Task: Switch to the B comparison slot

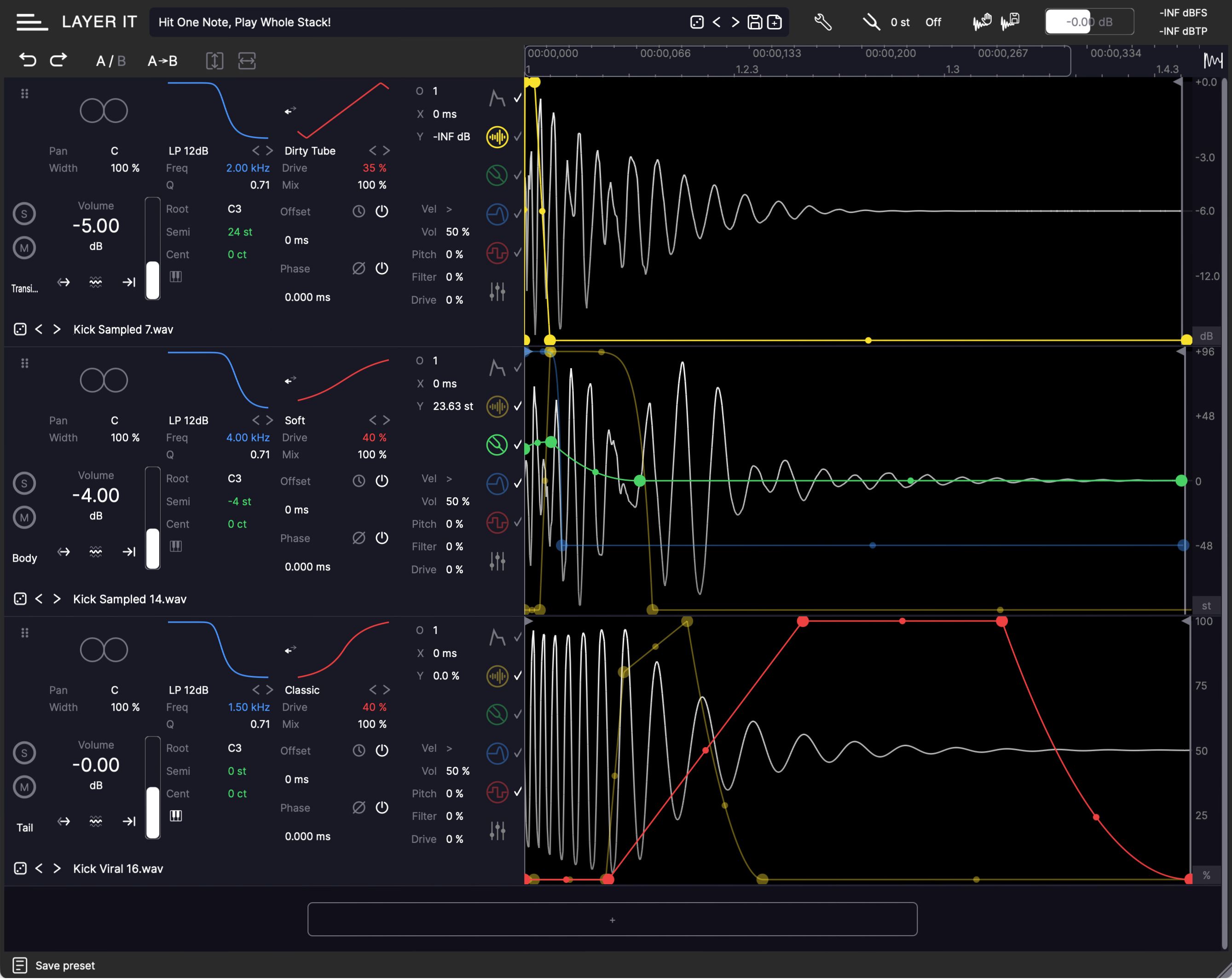Action: (x=121, y=61)
